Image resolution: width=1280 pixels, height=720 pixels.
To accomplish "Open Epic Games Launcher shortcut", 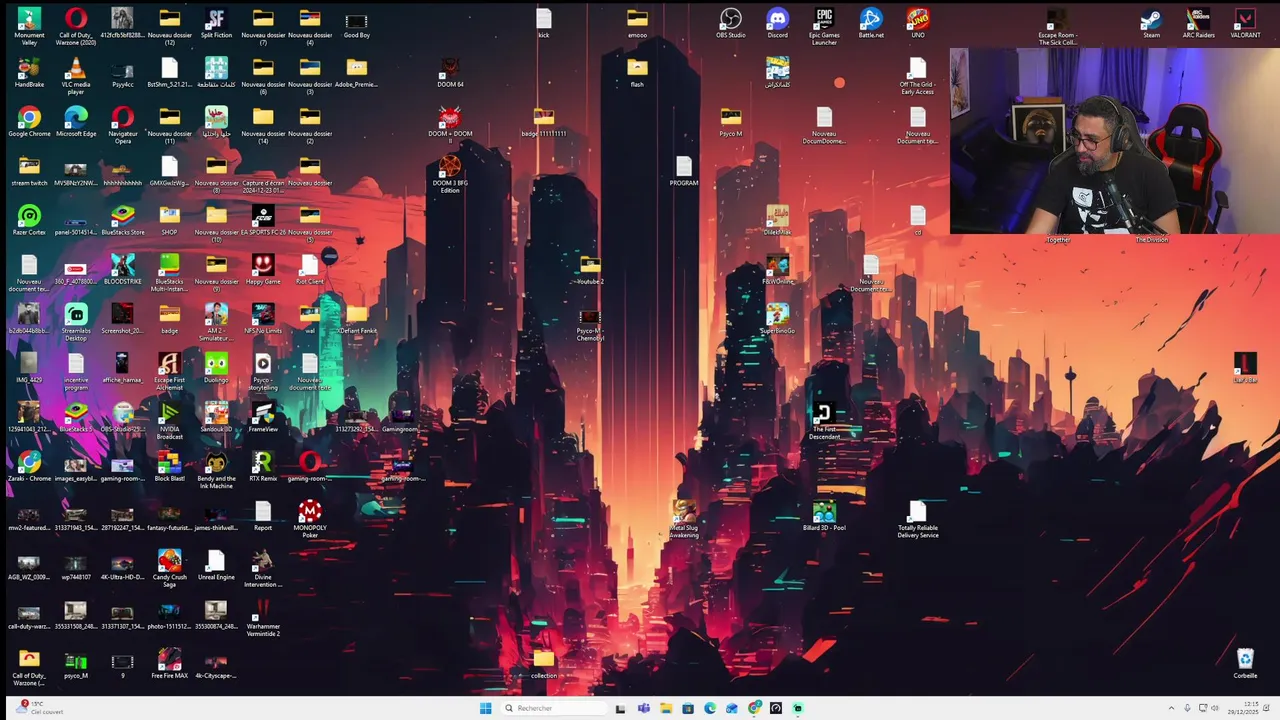I will [x=824, y=27].
